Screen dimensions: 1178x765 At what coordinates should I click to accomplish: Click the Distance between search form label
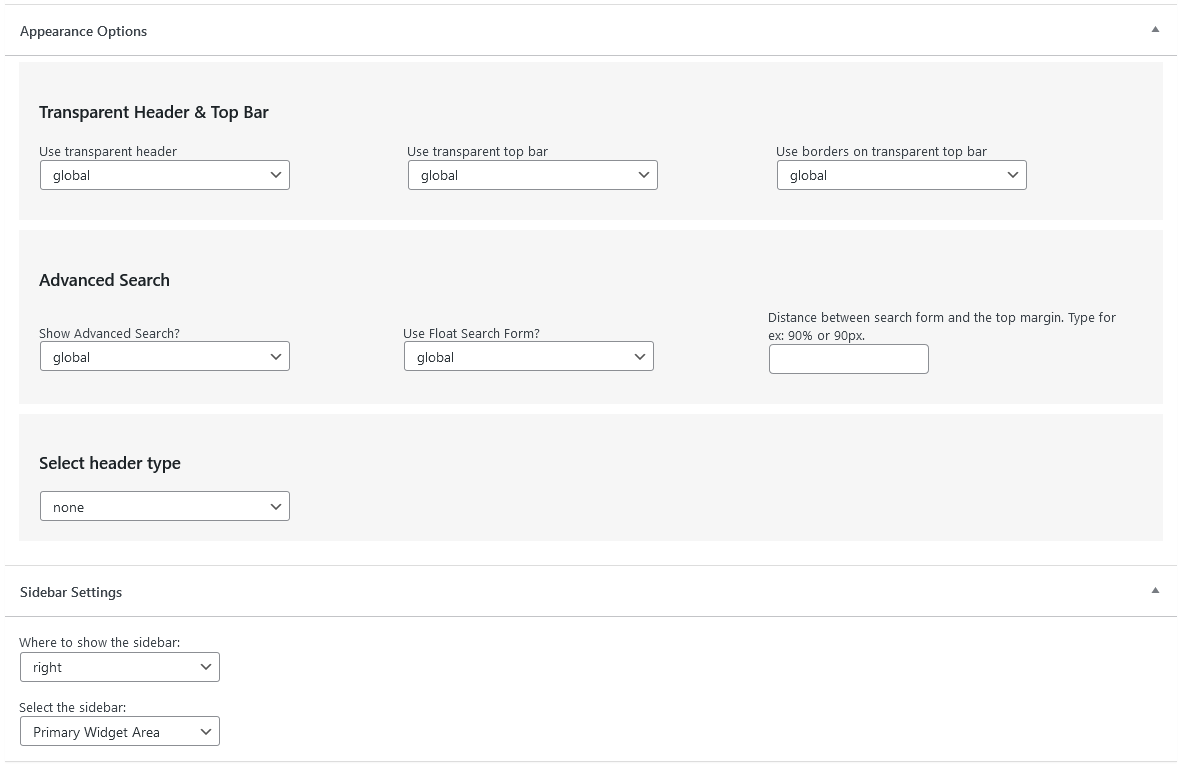[x=942, y=326]
